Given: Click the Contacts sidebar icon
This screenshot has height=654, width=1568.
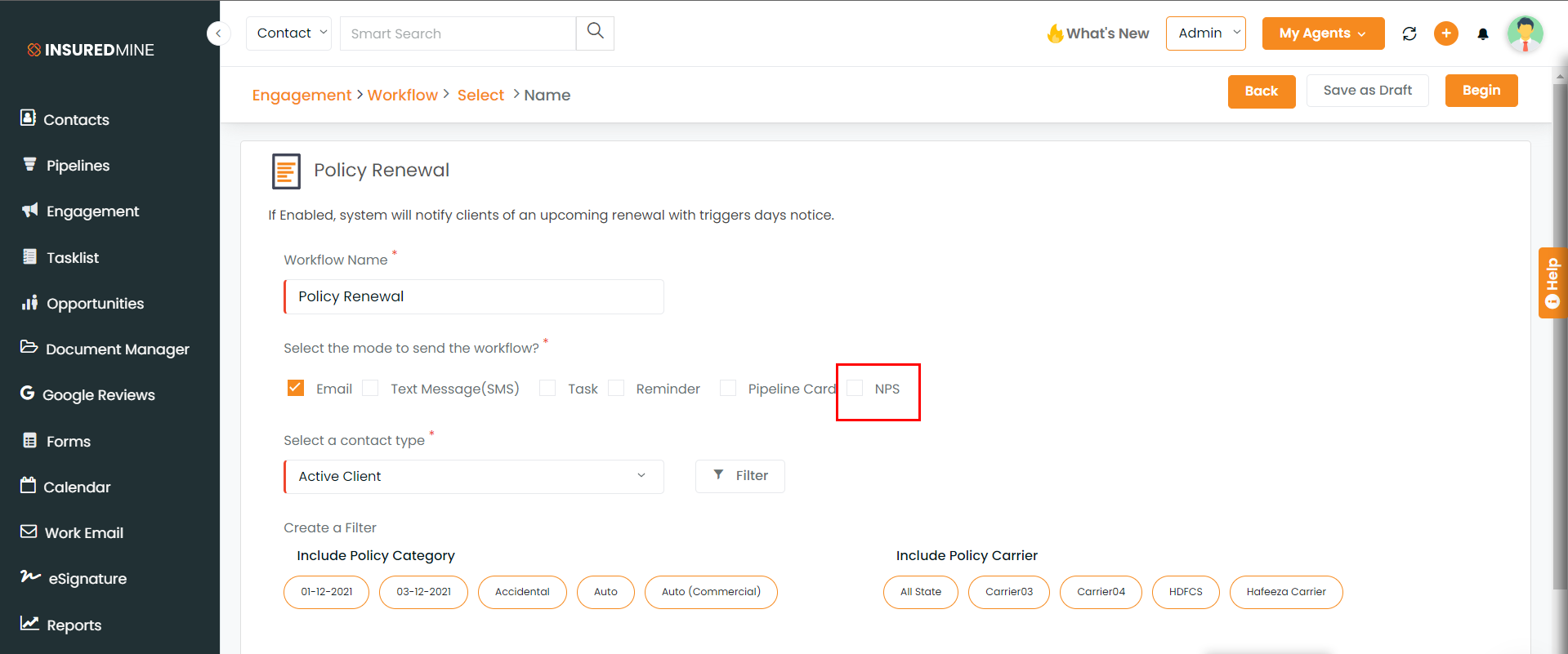Looking at the screenshot, I should pyautogui.click(x=28, y=118).
